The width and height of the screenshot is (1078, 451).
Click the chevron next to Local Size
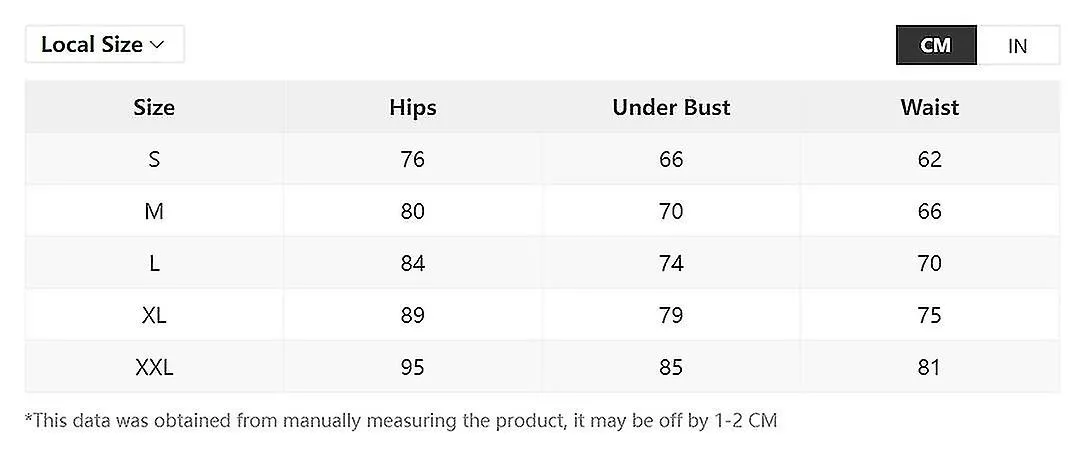coord(157,45)
